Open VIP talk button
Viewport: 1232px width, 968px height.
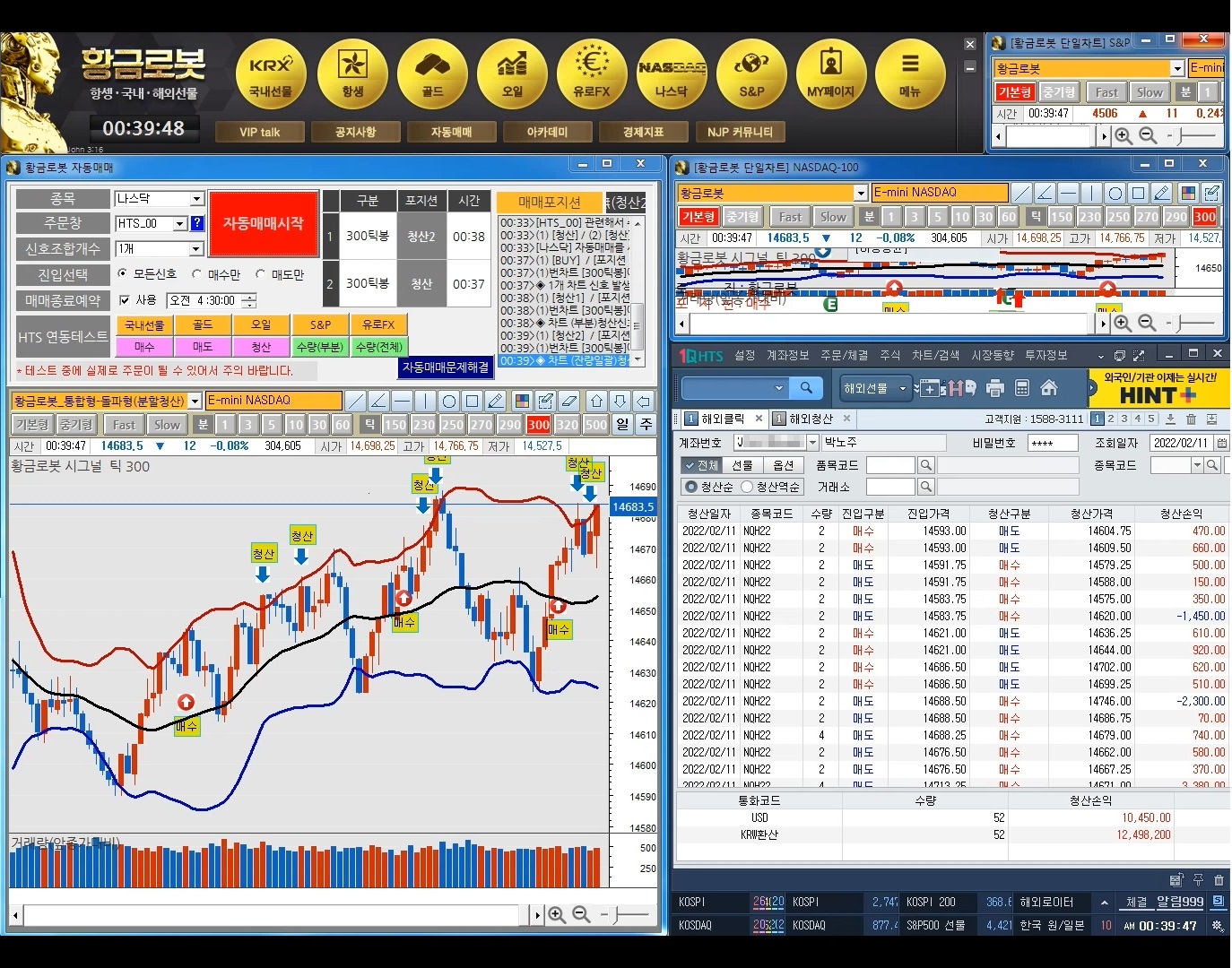pyautogui.click(x=259, y=132)
